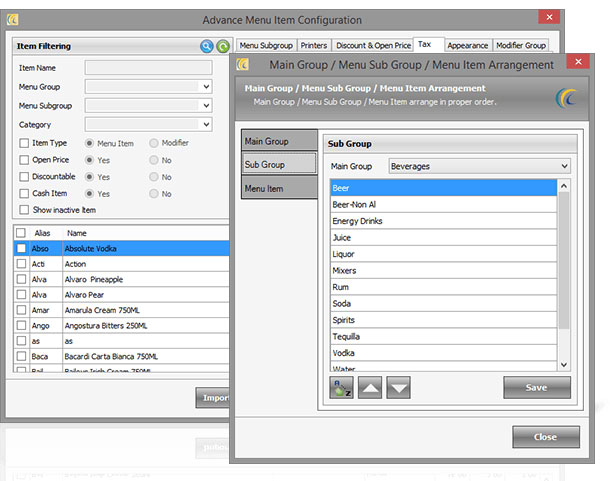Click the Item Name input field

(x=148, y=68)
